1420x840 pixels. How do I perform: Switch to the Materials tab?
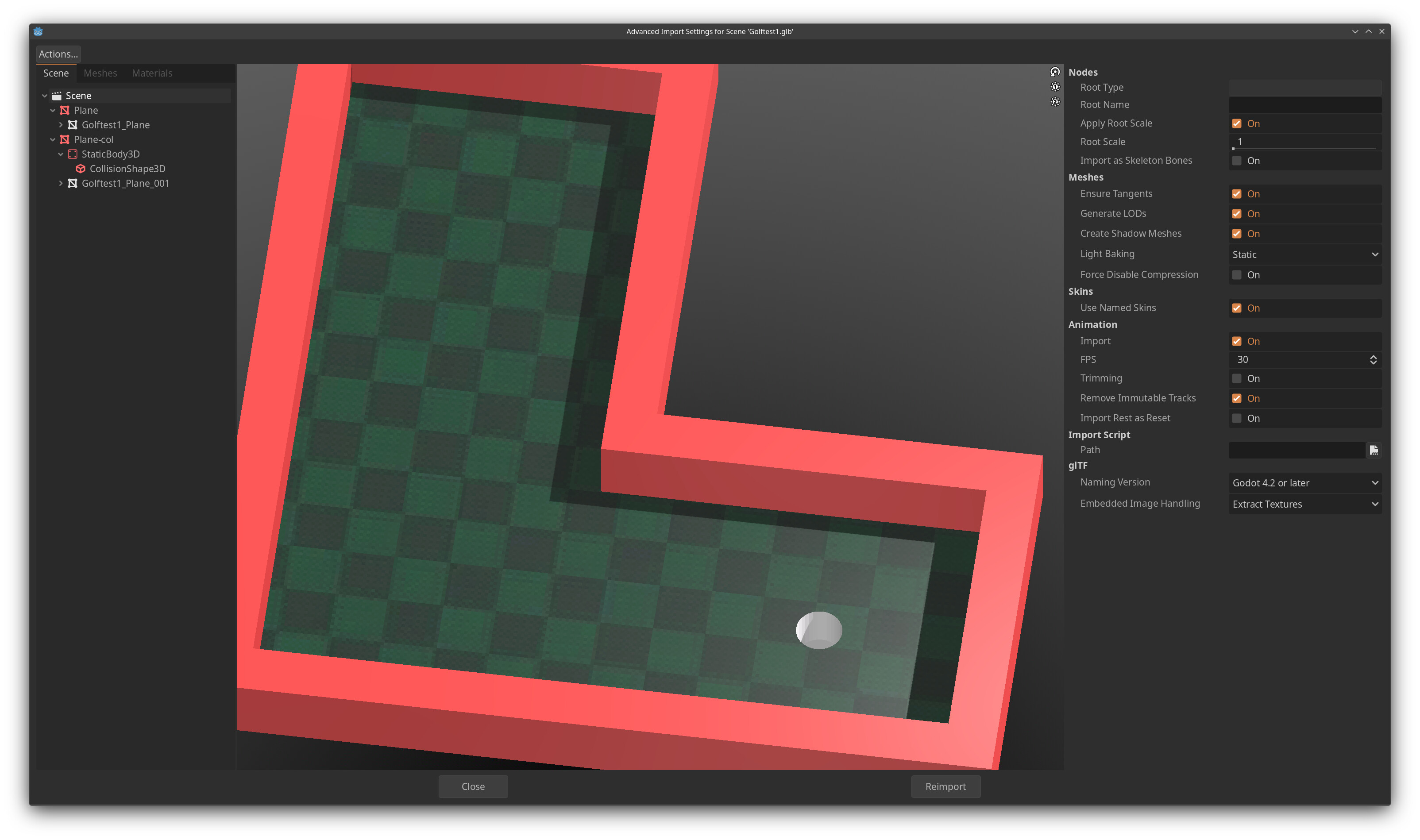click(x=152, y=73)
